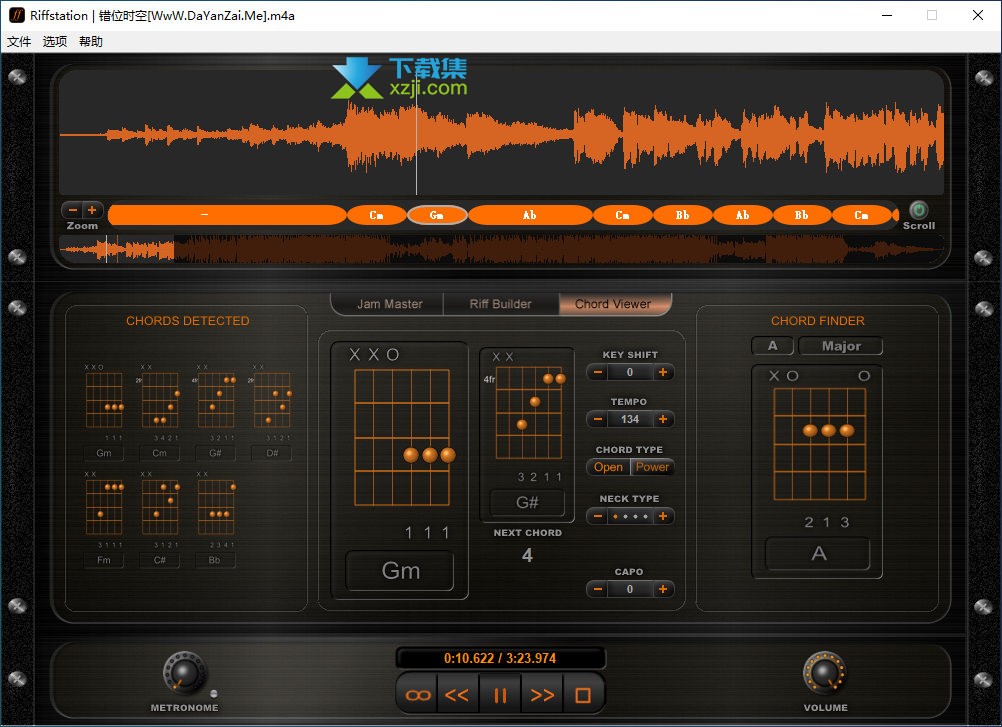Stop playback with the square button

coord(583,695)
